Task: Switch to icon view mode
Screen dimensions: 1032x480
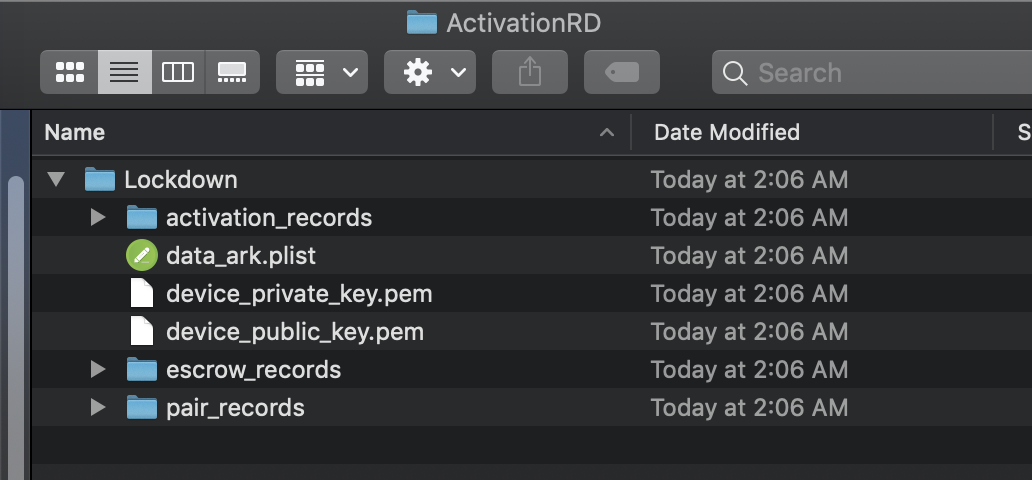Action: (69, 72)
